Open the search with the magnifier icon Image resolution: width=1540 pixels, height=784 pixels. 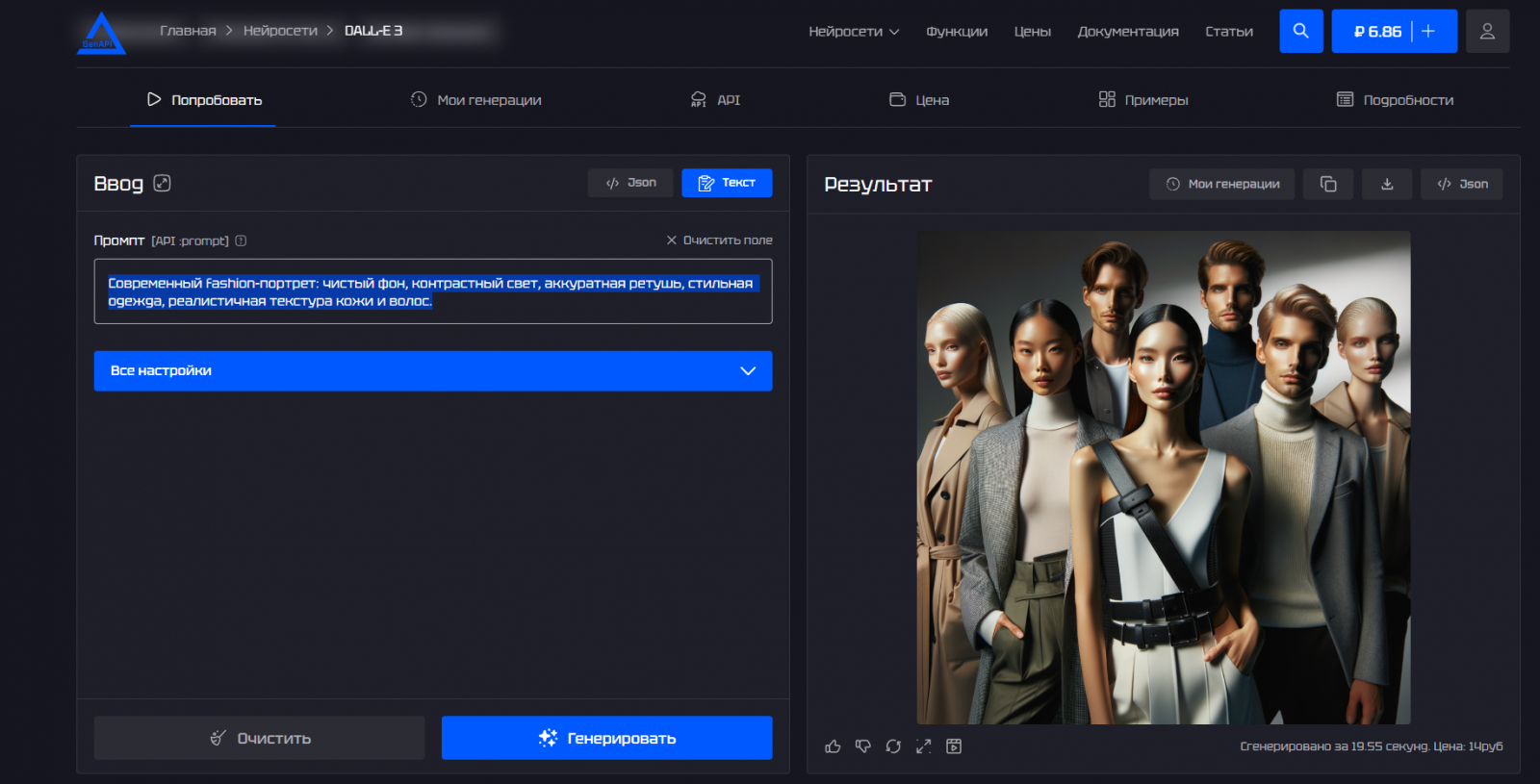(1300, 31)
